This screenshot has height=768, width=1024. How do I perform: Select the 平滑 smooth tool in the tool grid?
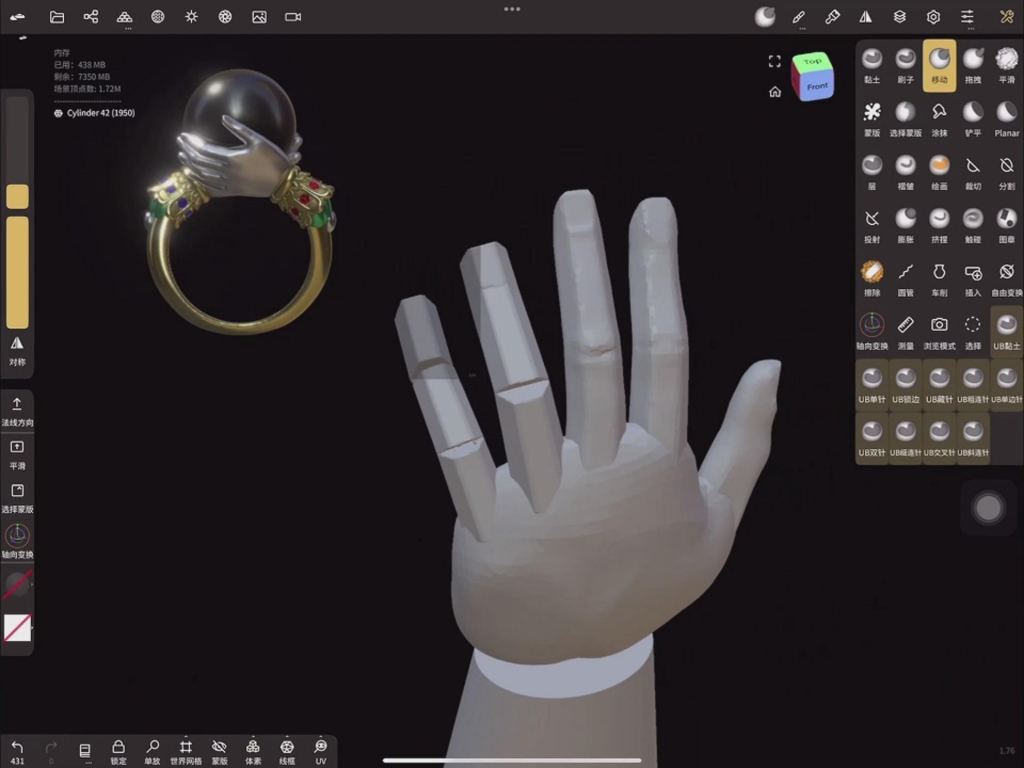tap(1006, 65)
